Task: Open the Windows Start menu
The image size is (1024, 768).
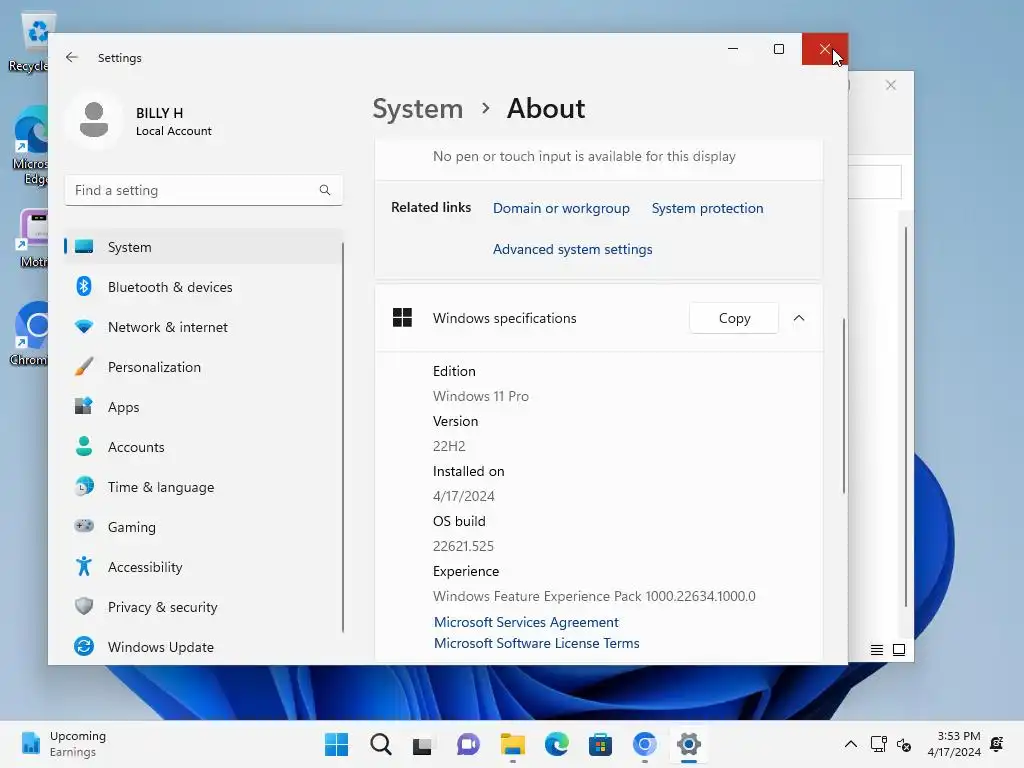Action: 337,744
